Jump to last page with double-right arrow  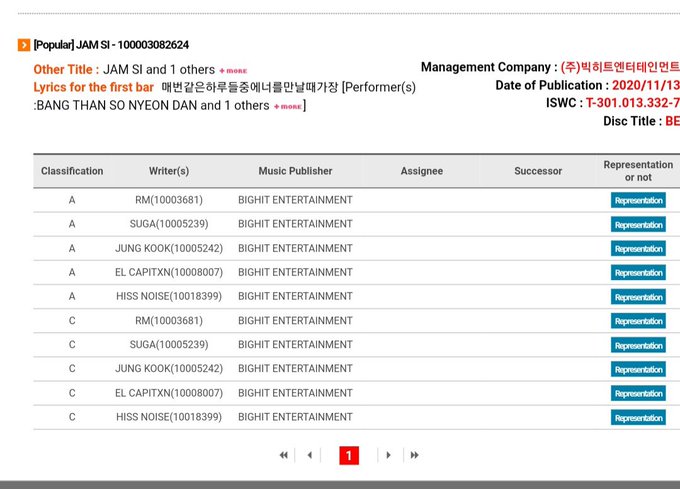pos(415,455)
